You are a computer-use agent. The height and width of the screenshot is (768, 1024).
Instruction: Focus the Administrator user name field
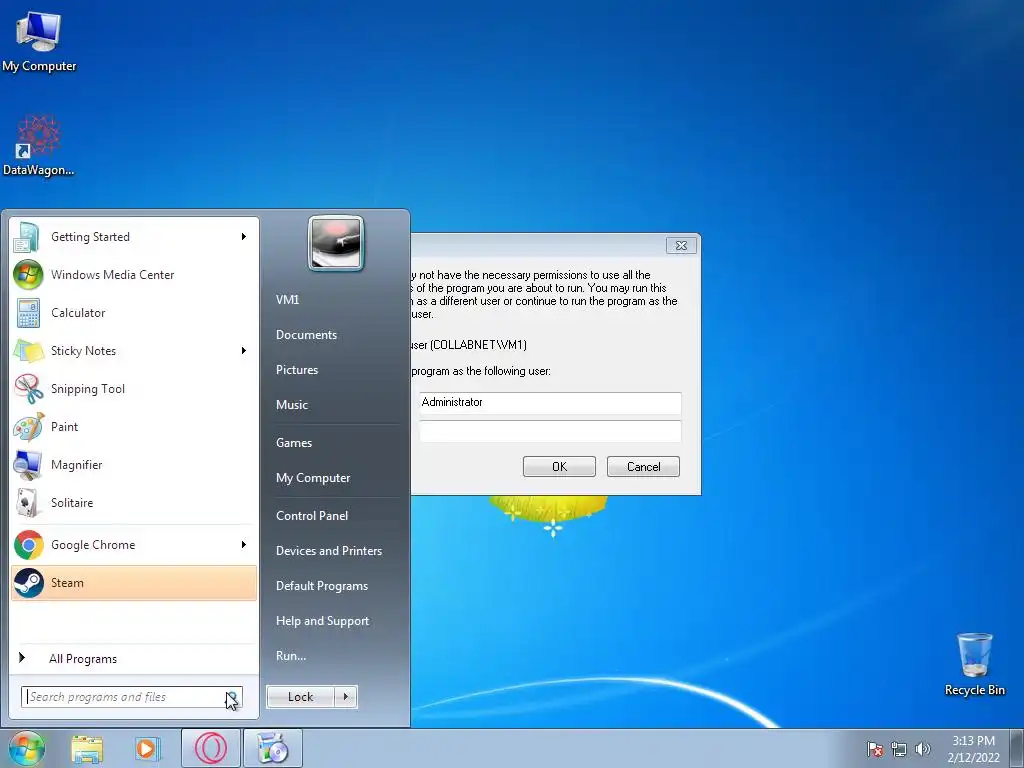tap(550, 402)
